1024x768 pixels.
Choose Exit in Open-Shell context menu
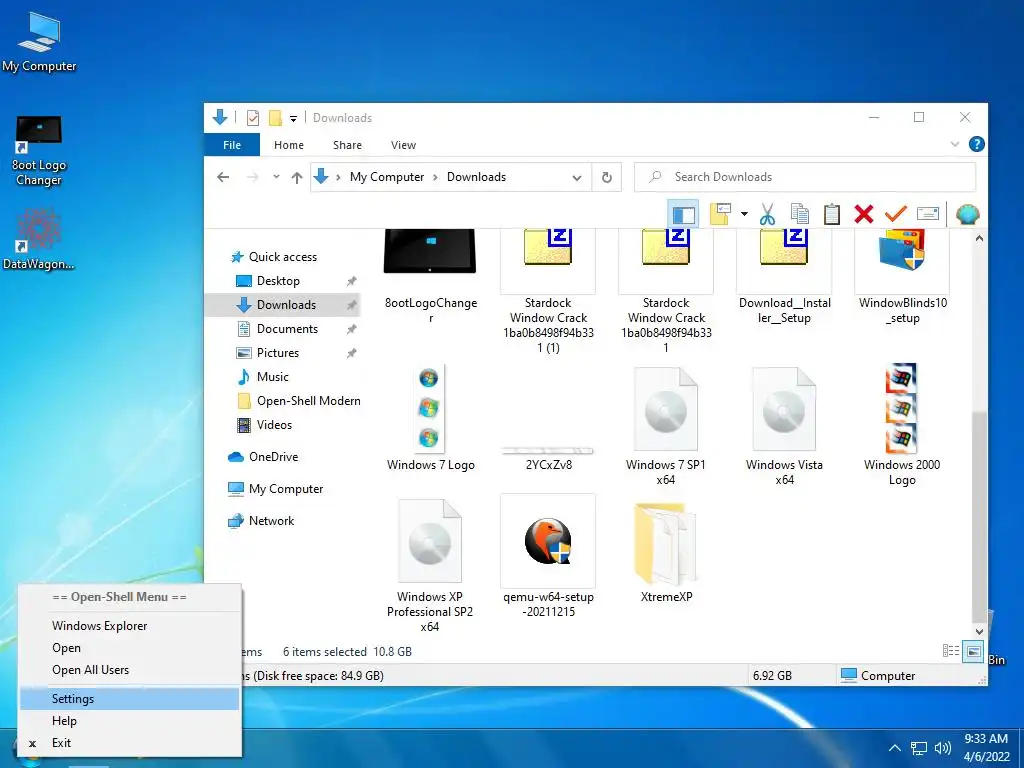130,743
